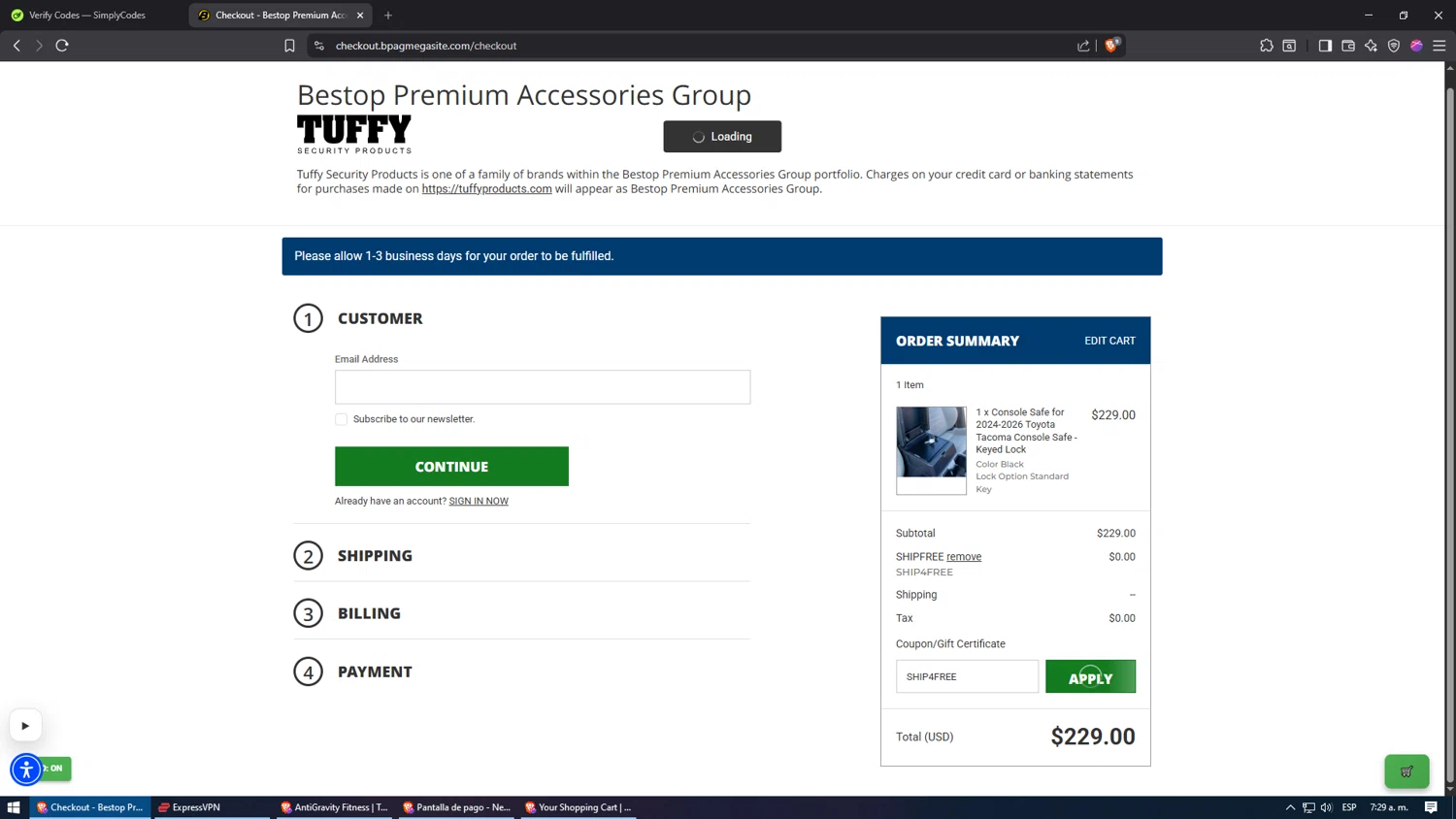Toggle the sidebar panel icon
This screenshot has height=819, width=1456.
click(x=1325, y=46)
